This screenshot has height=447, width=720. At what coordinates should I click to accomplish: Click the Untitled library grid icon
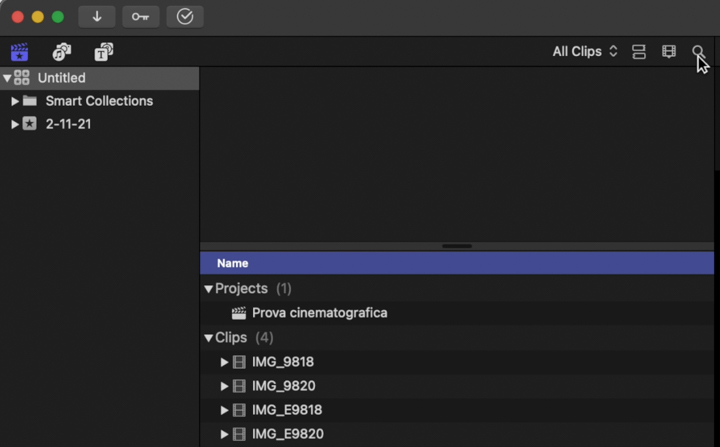coord(22,77)
